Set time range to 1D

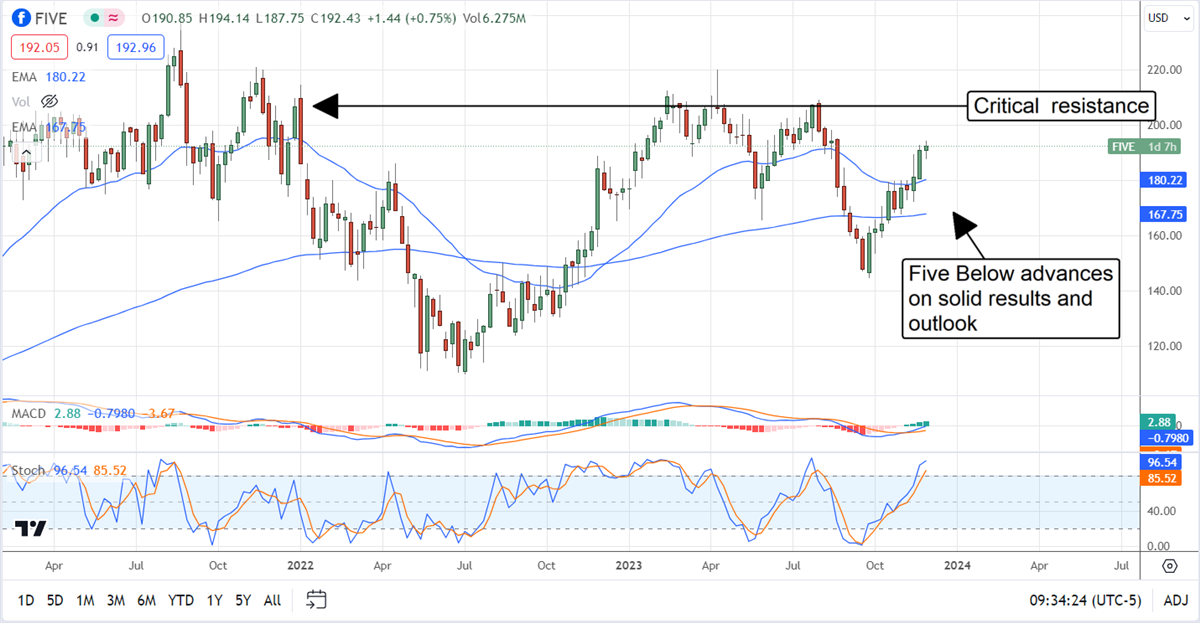[x=26, y=600]
